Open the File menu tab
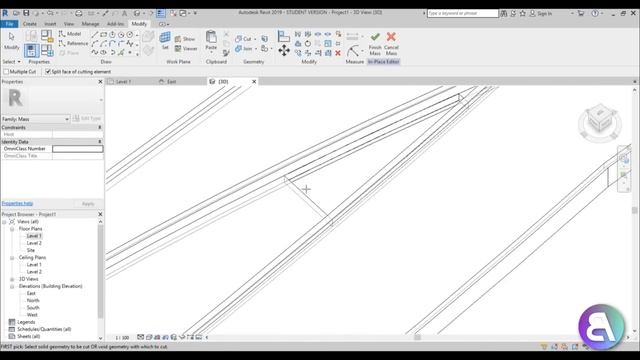Image resolution: width=640 pixels, height=360 pixels. (9, 24)
